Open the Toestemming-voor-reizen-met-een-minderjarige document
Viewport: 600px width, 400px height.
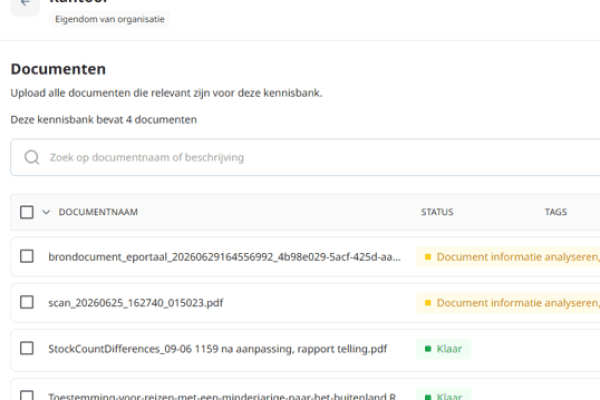pos(222,396)
